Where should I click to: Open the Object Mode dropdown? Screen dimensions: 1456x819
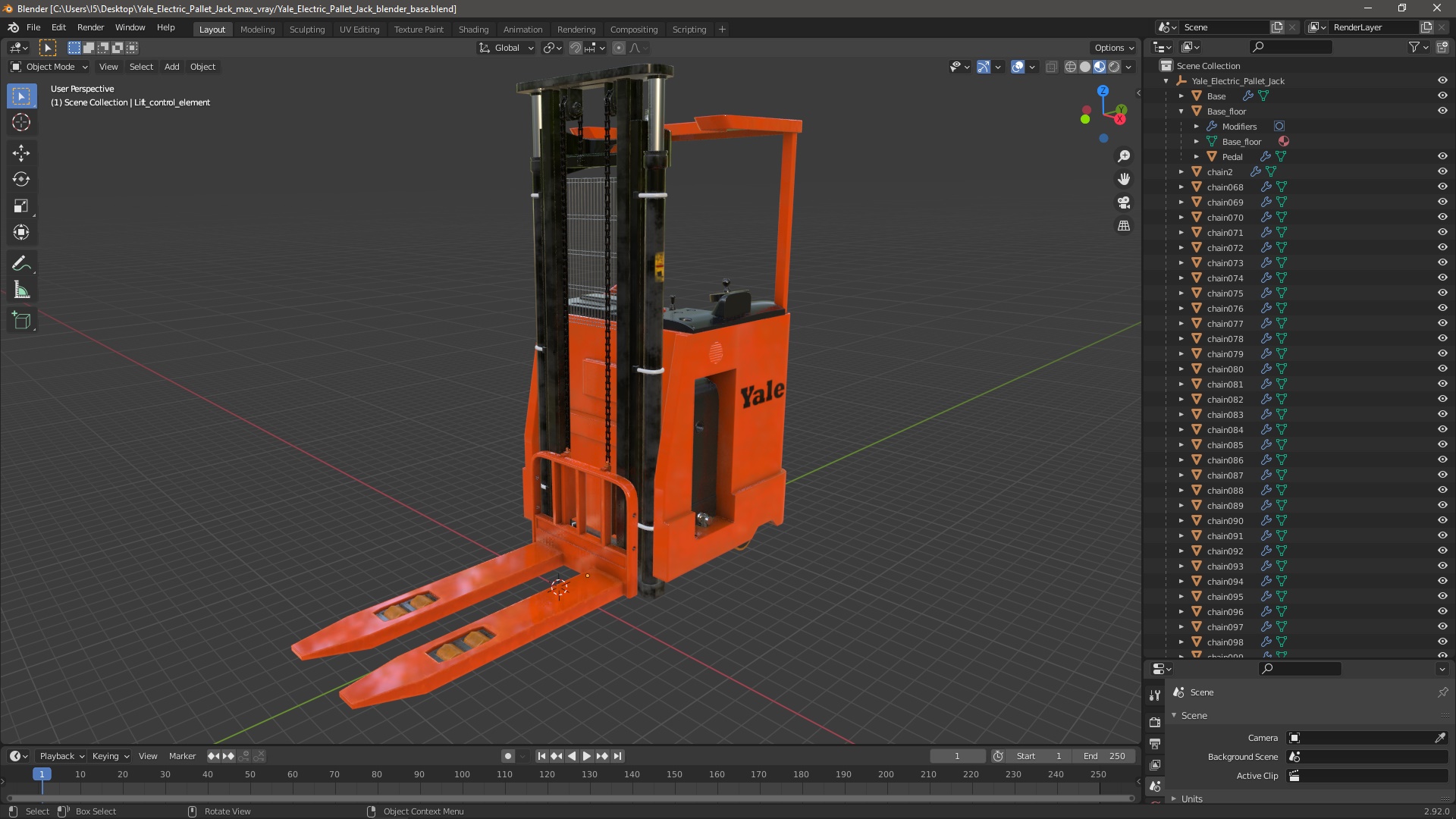49,67
